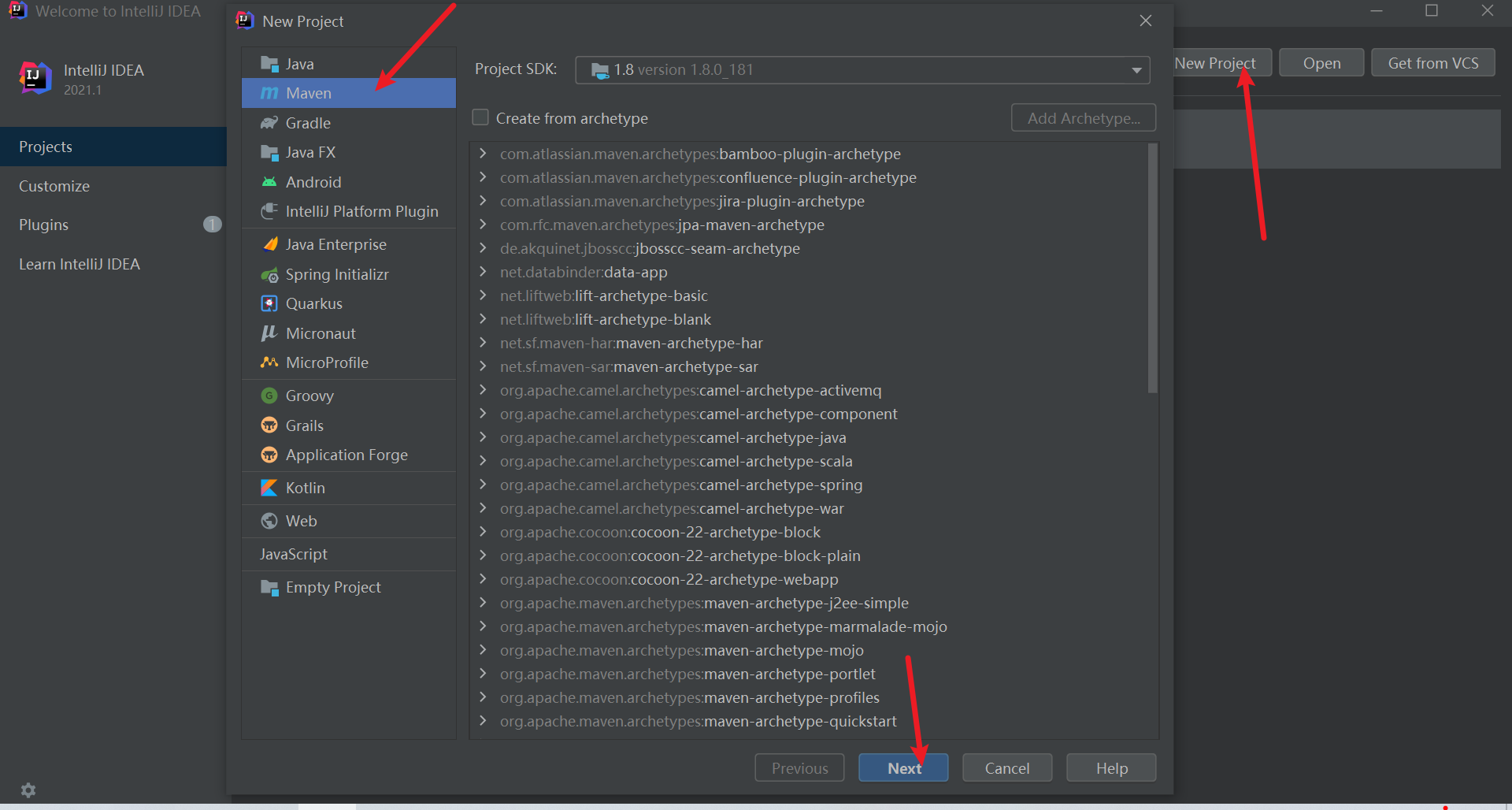
Task: Expand maven-archetype-quickstart chevron
Action: (483, 720)
